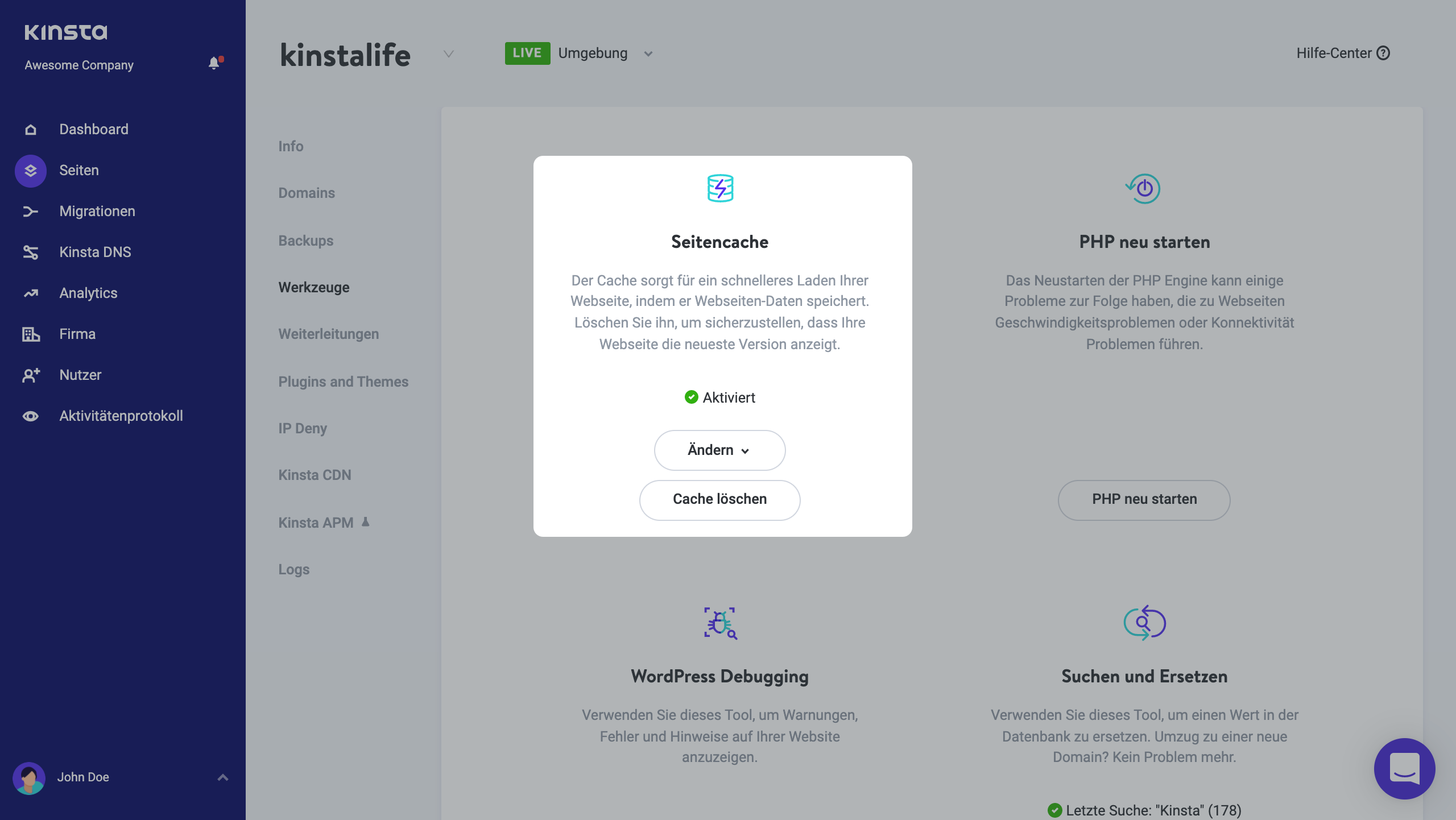Expand the Ändern dropdown
The width and height of the screenshot is (1456, 820).
[719, 450]
